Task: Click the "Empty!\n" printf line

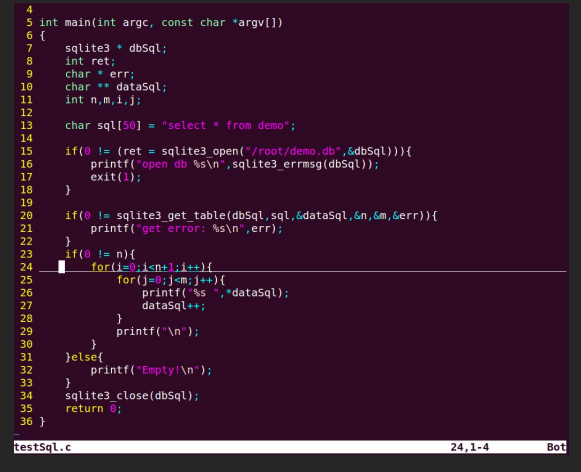Action: (151, 370)
